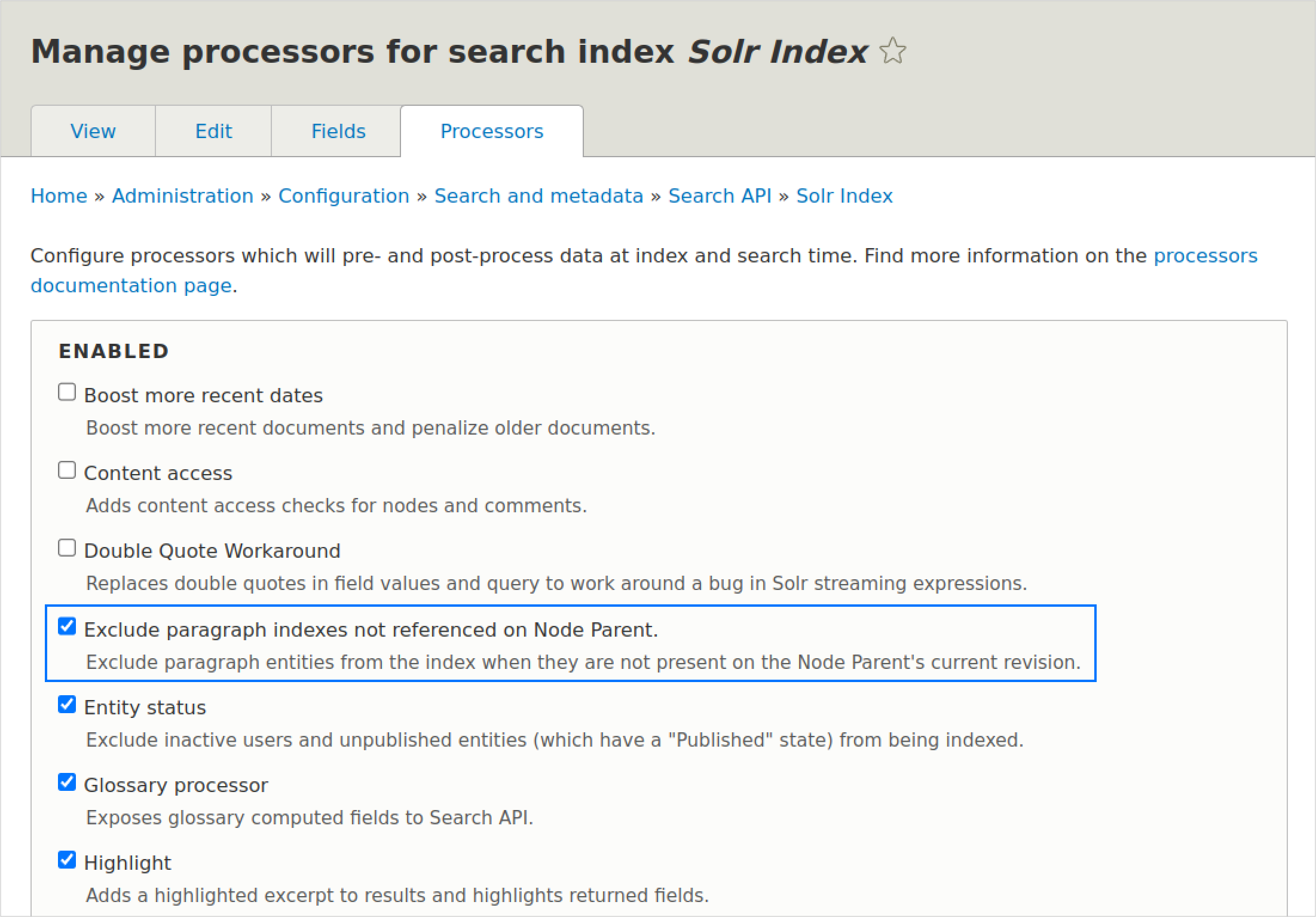Click 'Exclude paragraph entities from the index' description
Viewport: 1316px width, 917px height.
point(583,662)
